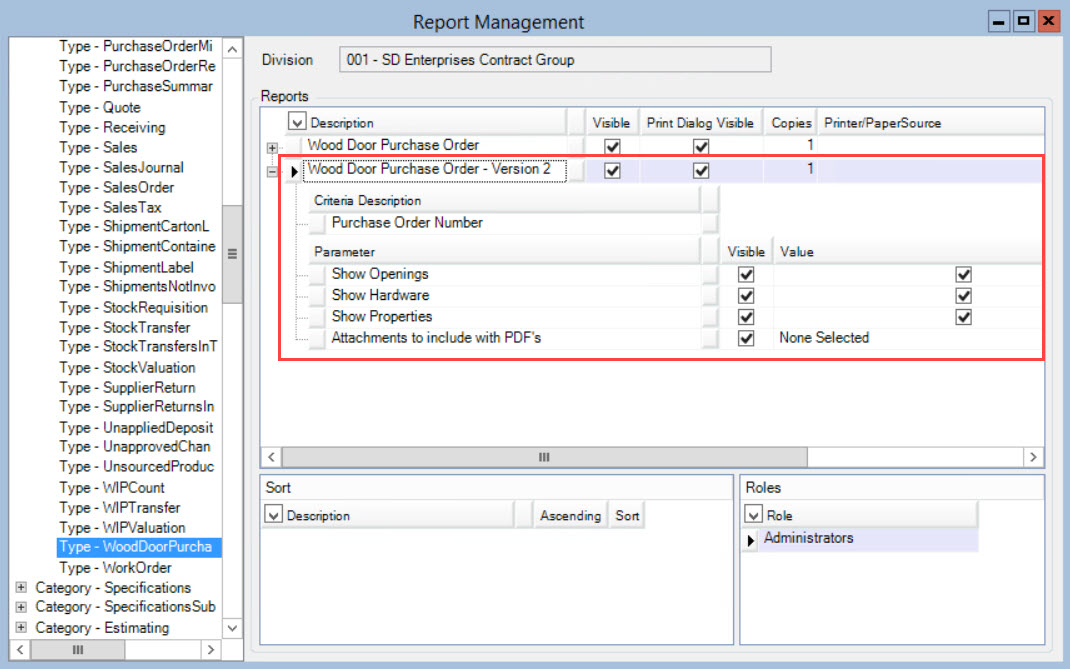Image resolution: width=1070 pixels, height=669 pixels.
Task: Click Role column filter dropdown icon
Action: (x=754, y=515)
